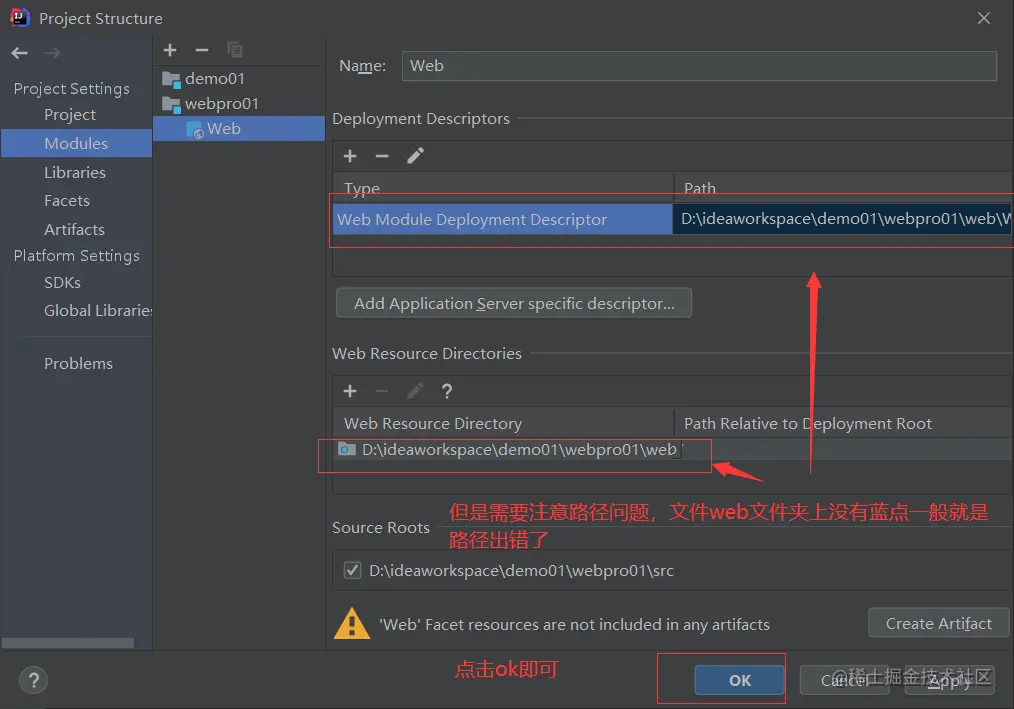Click the src source root path text
This screenshot has width=1014, height=709.
(x=521, y=571)
